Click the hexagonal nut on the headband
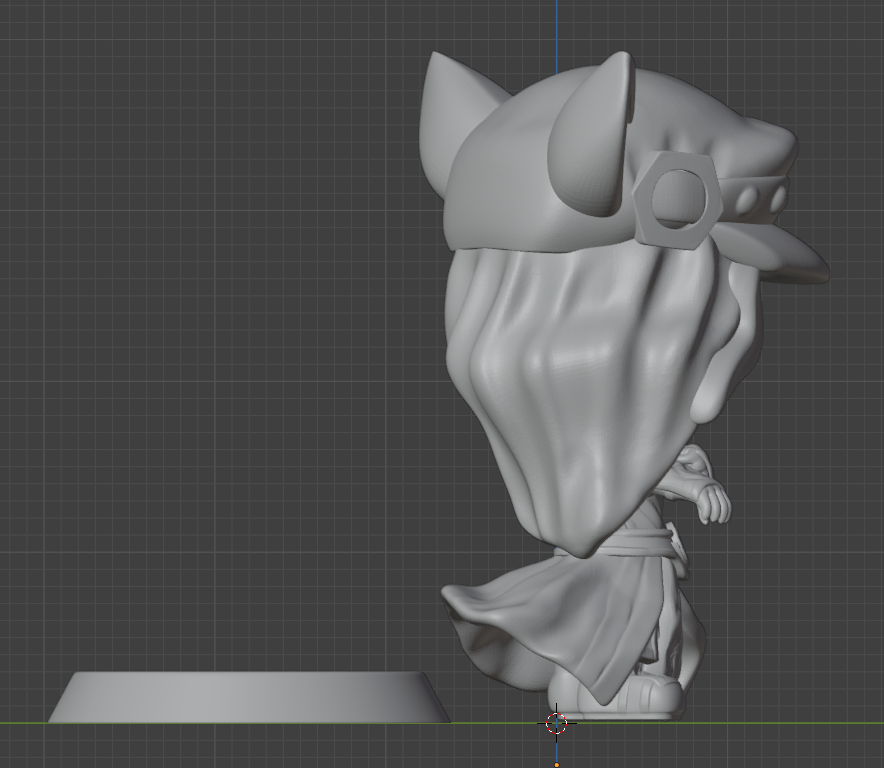 (x=677, y=200)
